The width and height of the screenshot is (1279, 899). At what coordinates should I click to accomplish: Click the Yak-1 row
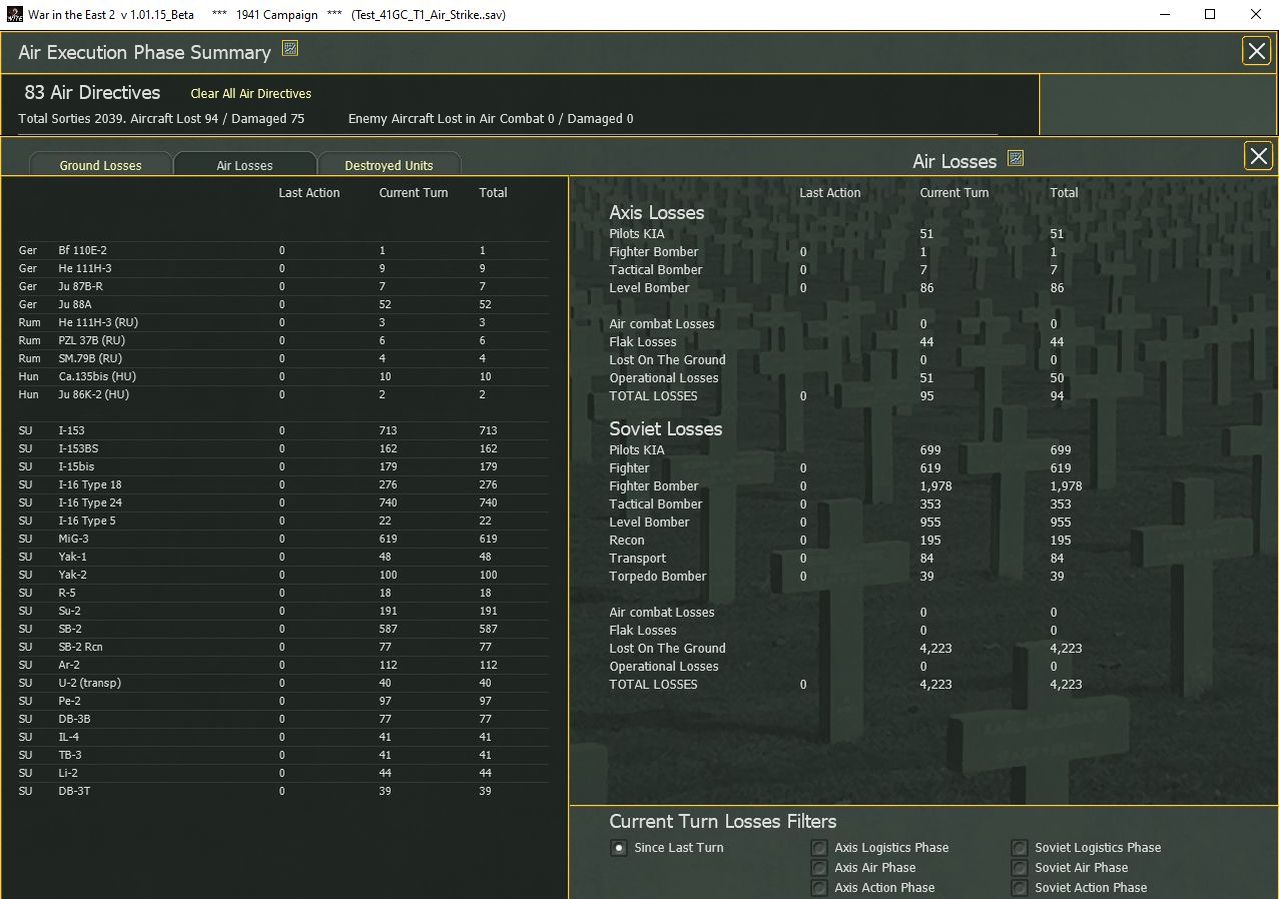[283, 557]
